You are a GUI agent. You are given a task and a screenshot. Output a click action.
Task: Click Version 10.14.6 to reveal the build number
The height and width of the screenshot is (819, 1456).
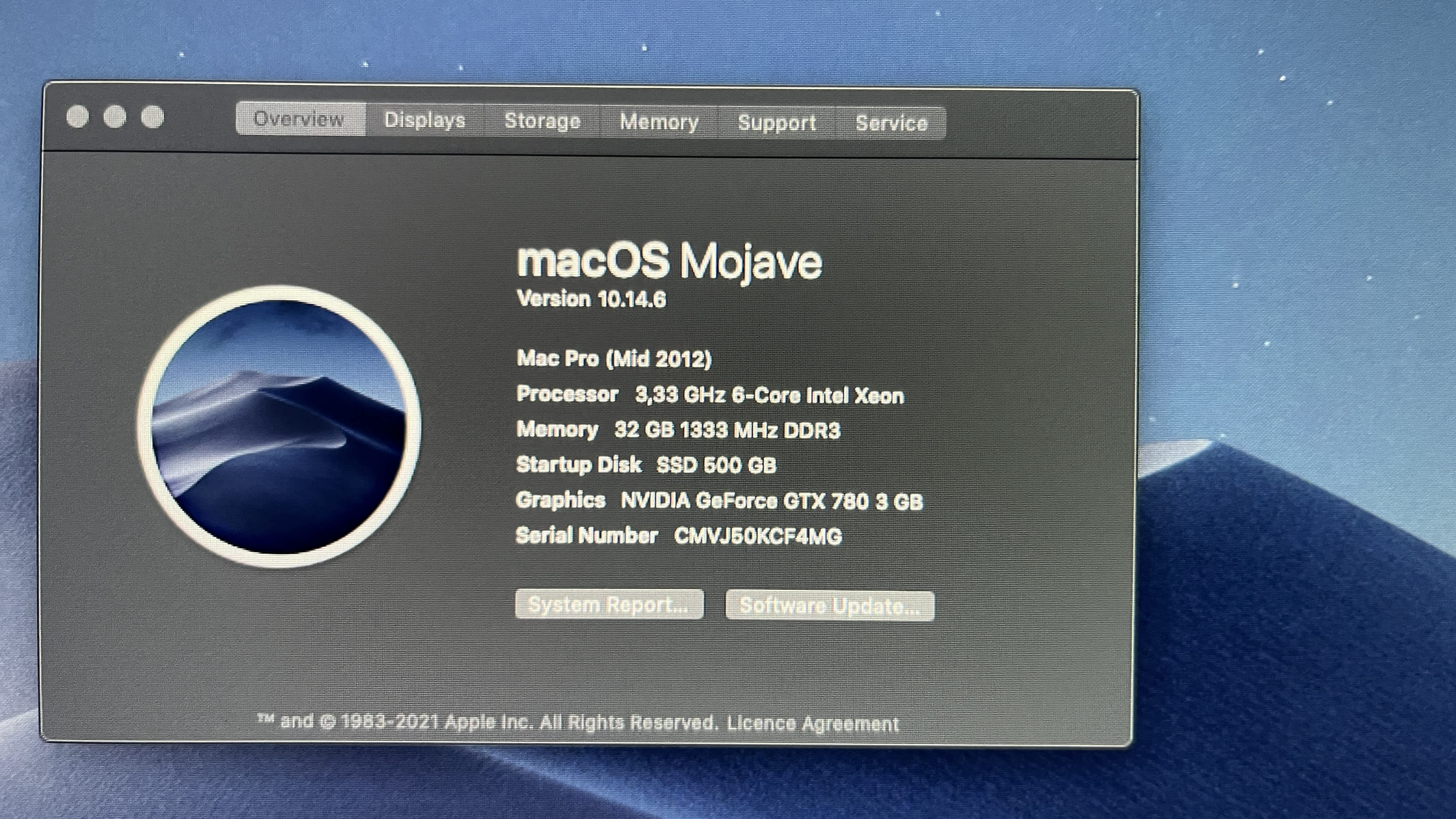[x=591, y=299]
